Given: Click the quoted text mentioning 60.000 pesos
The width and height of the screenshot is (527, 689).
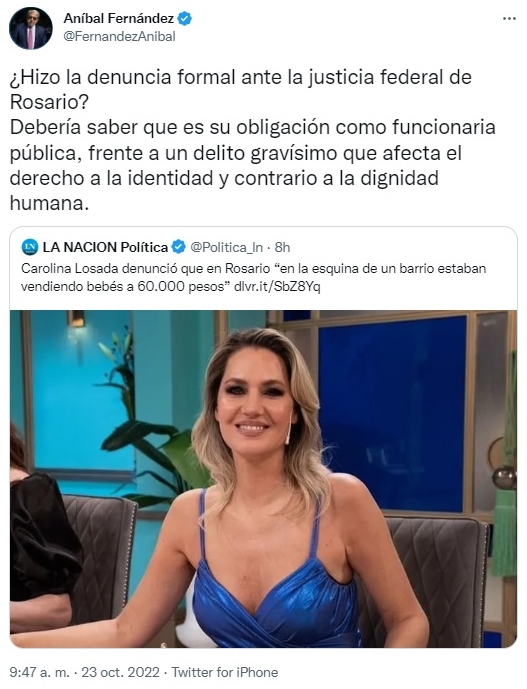Looking at the screenshot, I should [x=126, y=287].
